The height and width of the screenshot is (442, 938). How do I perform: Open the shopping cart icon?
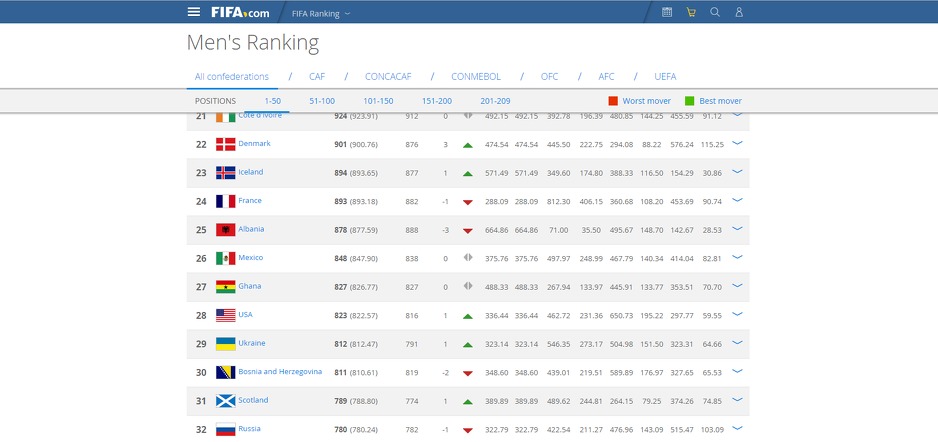(691, 12)
